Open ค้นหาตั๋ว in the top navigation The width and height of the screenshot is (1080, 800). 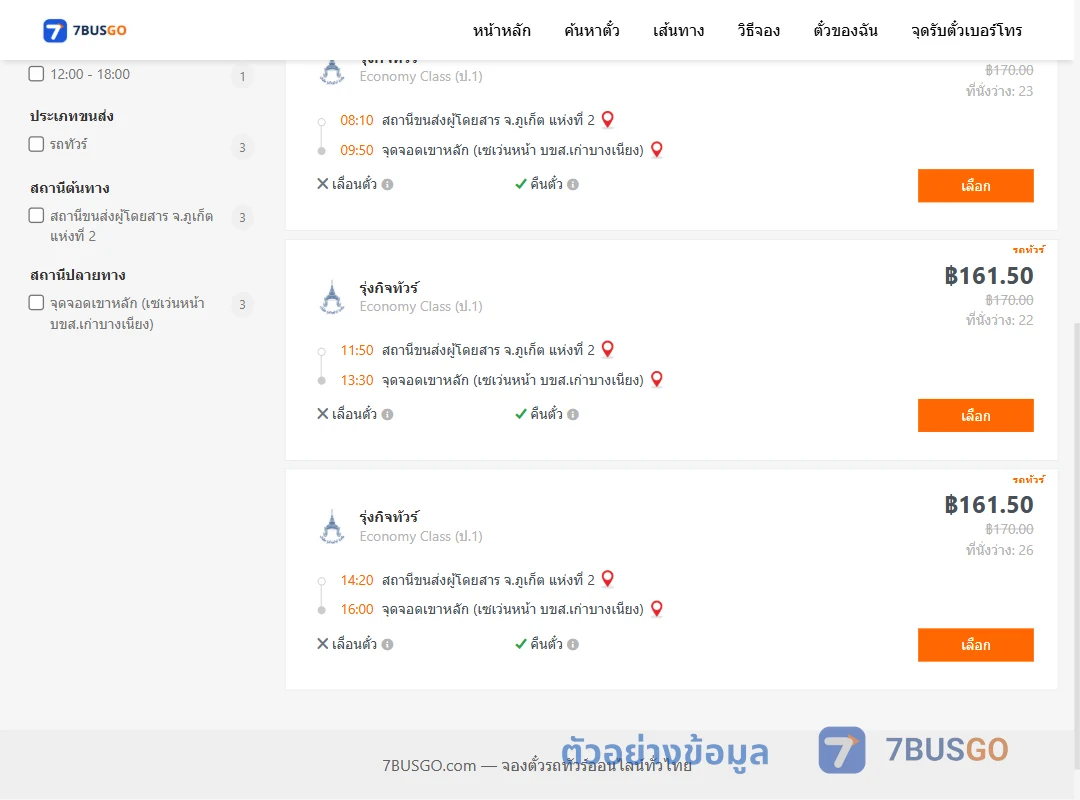[592, 30]
